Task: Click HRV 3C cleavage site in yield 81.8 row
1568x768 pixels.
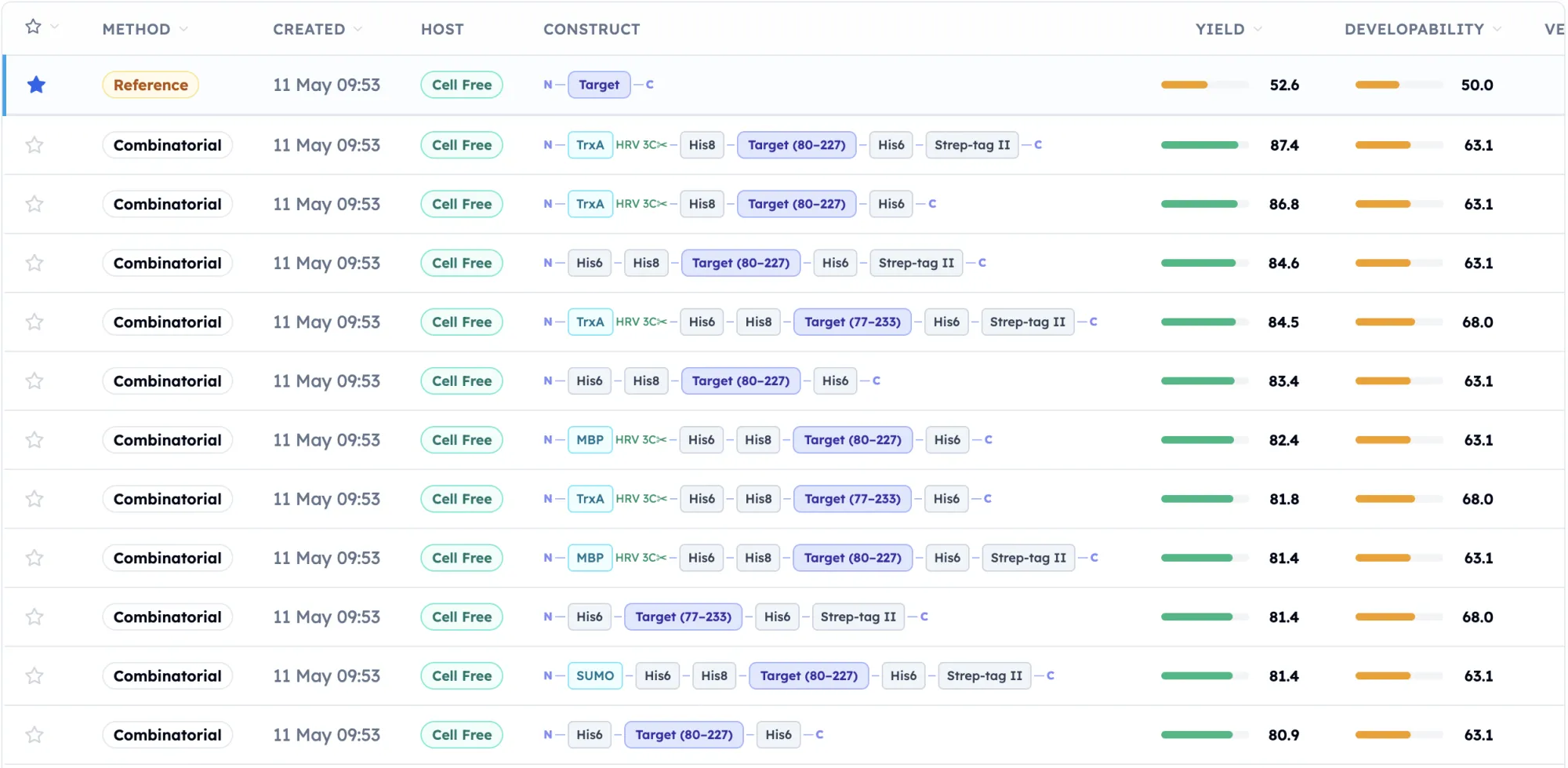Action: (641, 499)
